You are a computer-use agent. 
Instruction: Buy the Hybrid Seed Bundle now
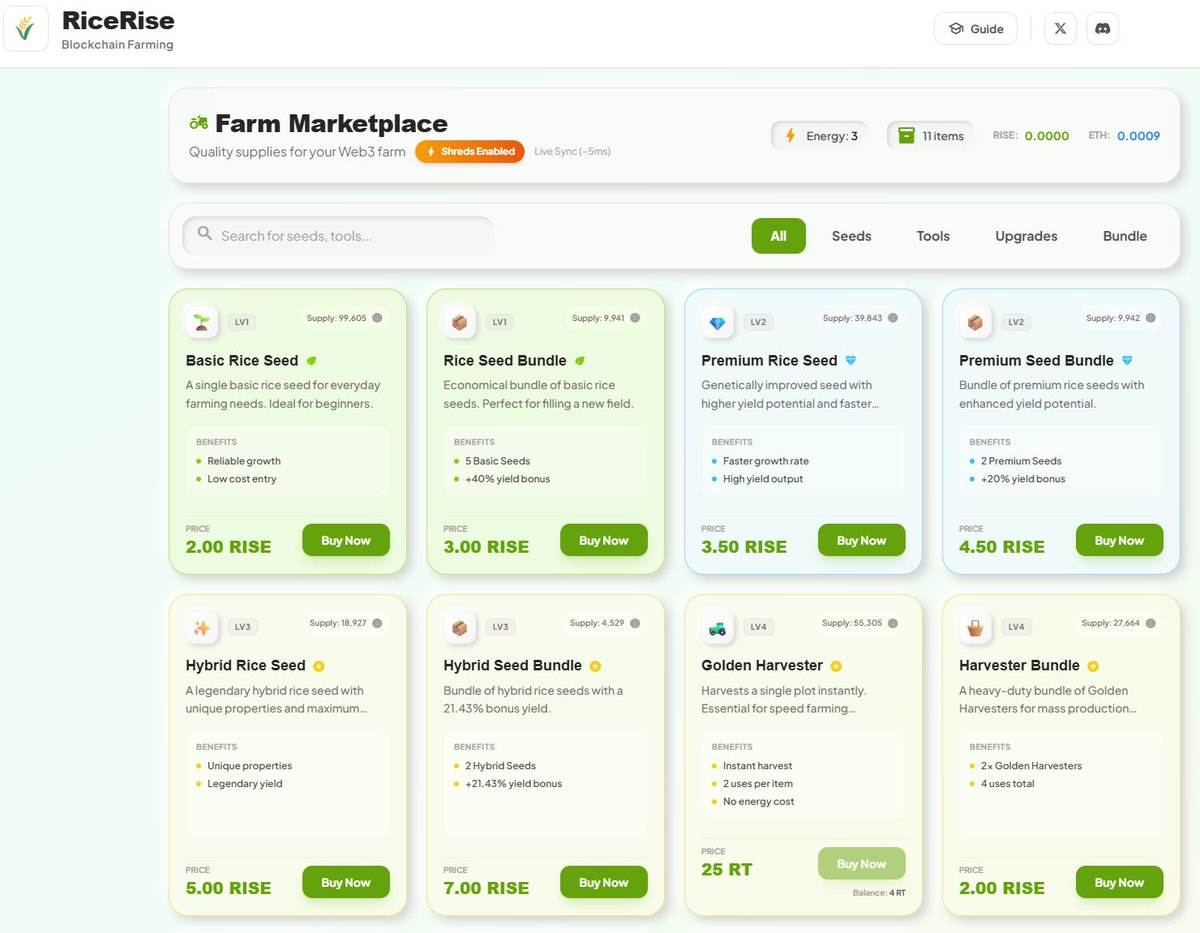[604, 882]
